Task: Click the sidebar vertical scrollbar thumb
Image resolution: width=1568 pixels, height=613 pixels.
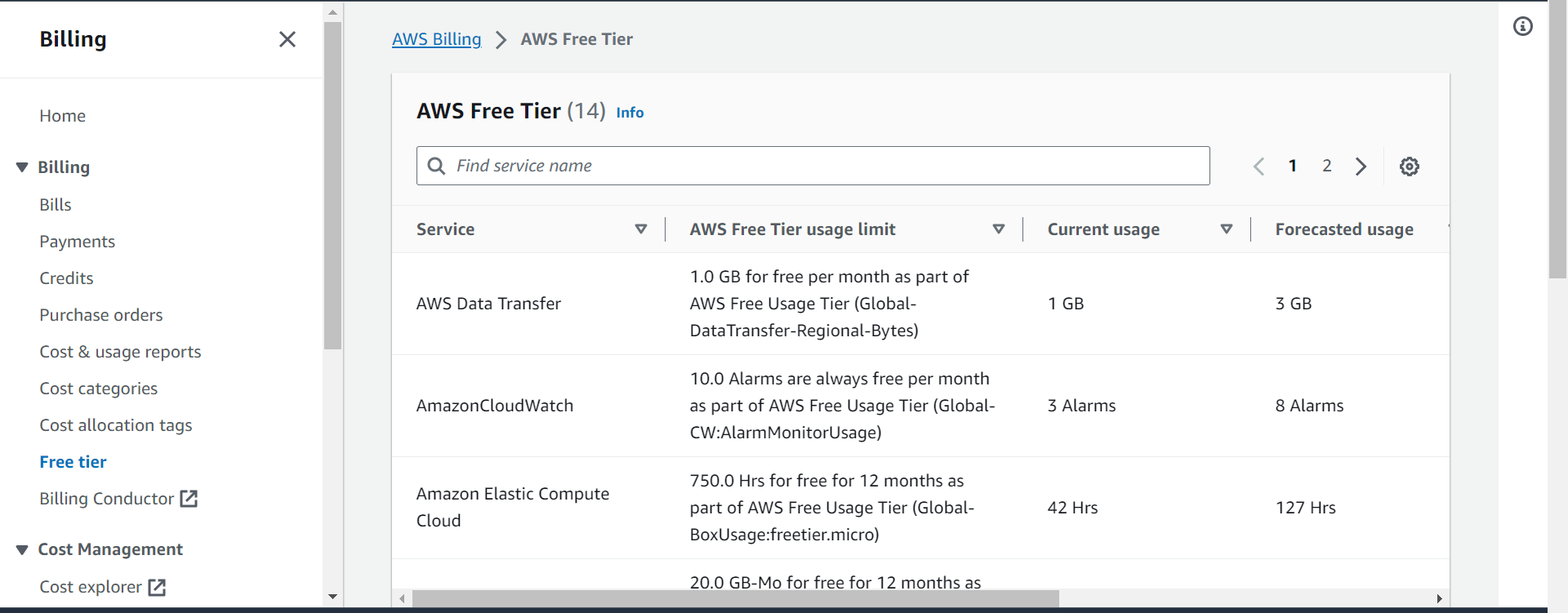Action: (x=332, y=186)
